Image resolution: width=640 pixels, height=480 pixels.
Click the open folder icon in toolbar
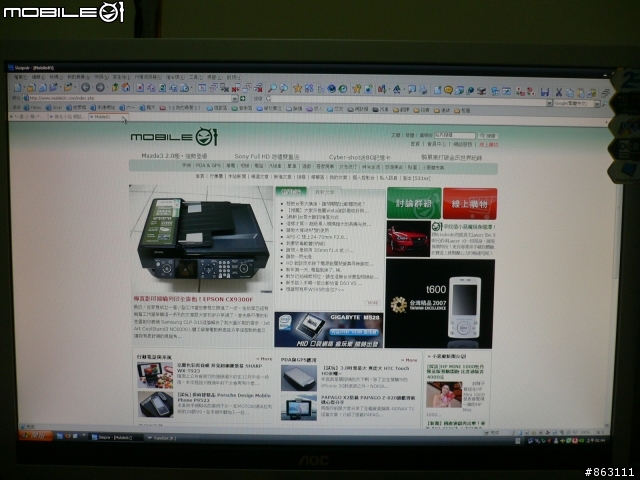(x=68, y=87)
